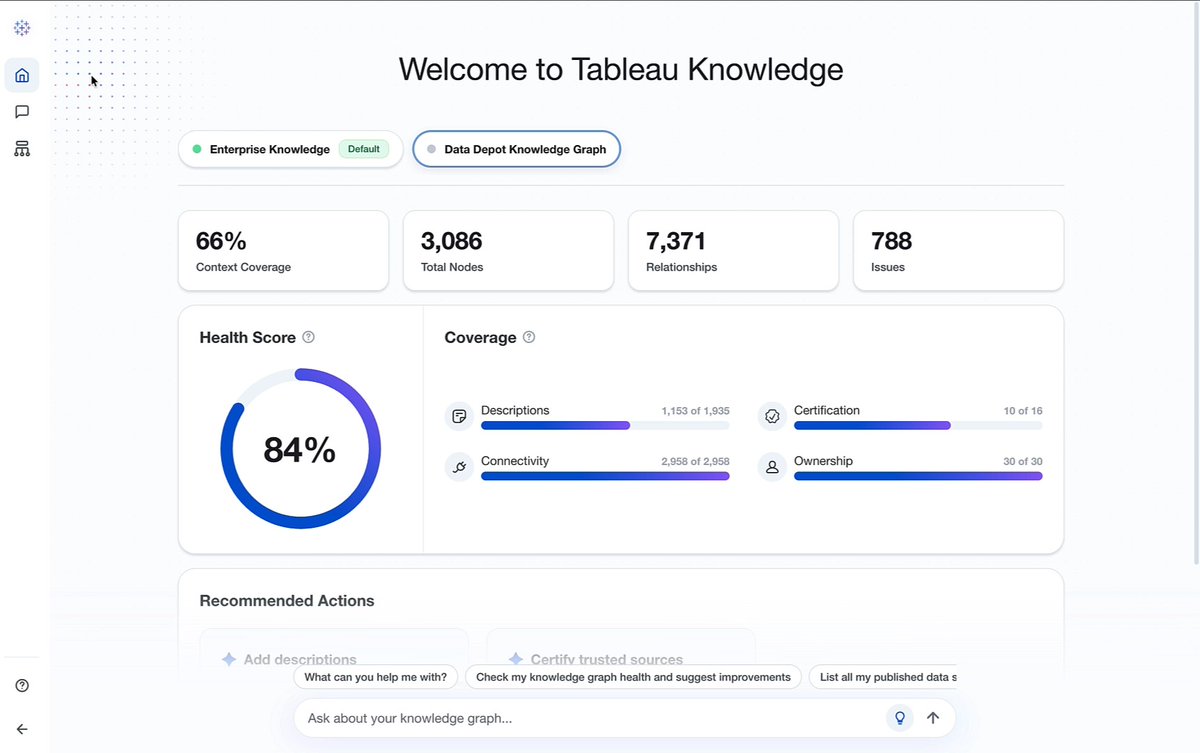Click the Certification coverage progress bar
Image resolution: width=1200 pixels, height=753 pixels.
pyautogui.click(x=918, y=425)
